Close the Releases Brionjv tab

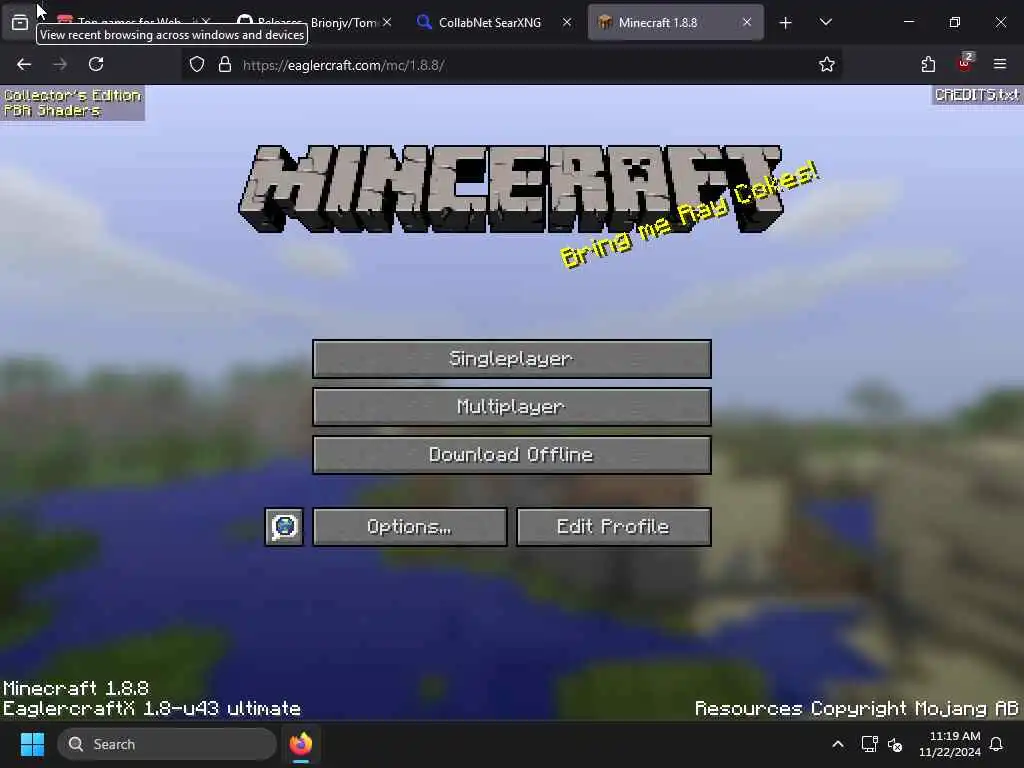tap(387, 22)
